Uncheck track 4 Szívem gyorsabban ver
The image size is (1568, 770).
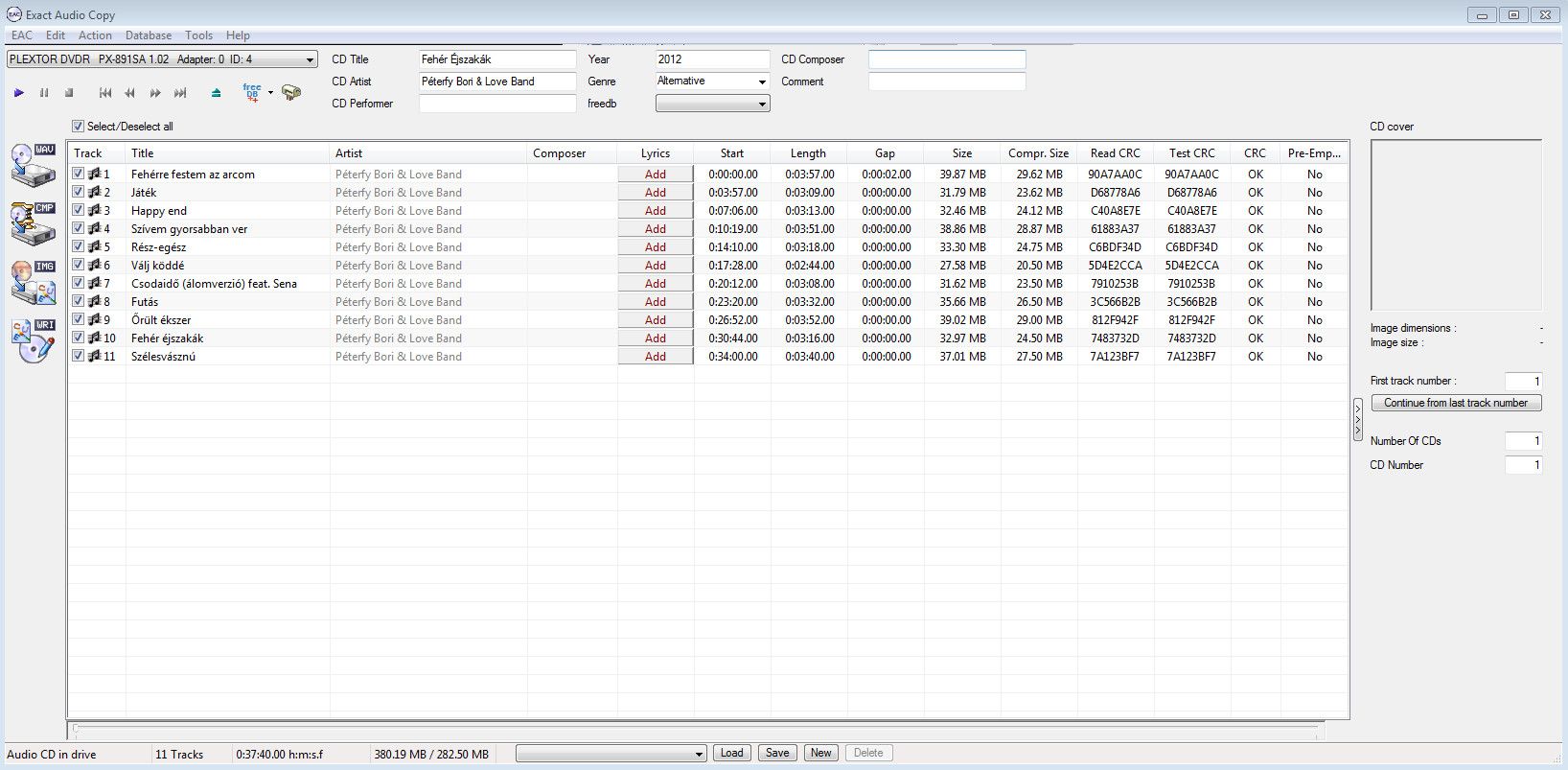click(79, 228)
